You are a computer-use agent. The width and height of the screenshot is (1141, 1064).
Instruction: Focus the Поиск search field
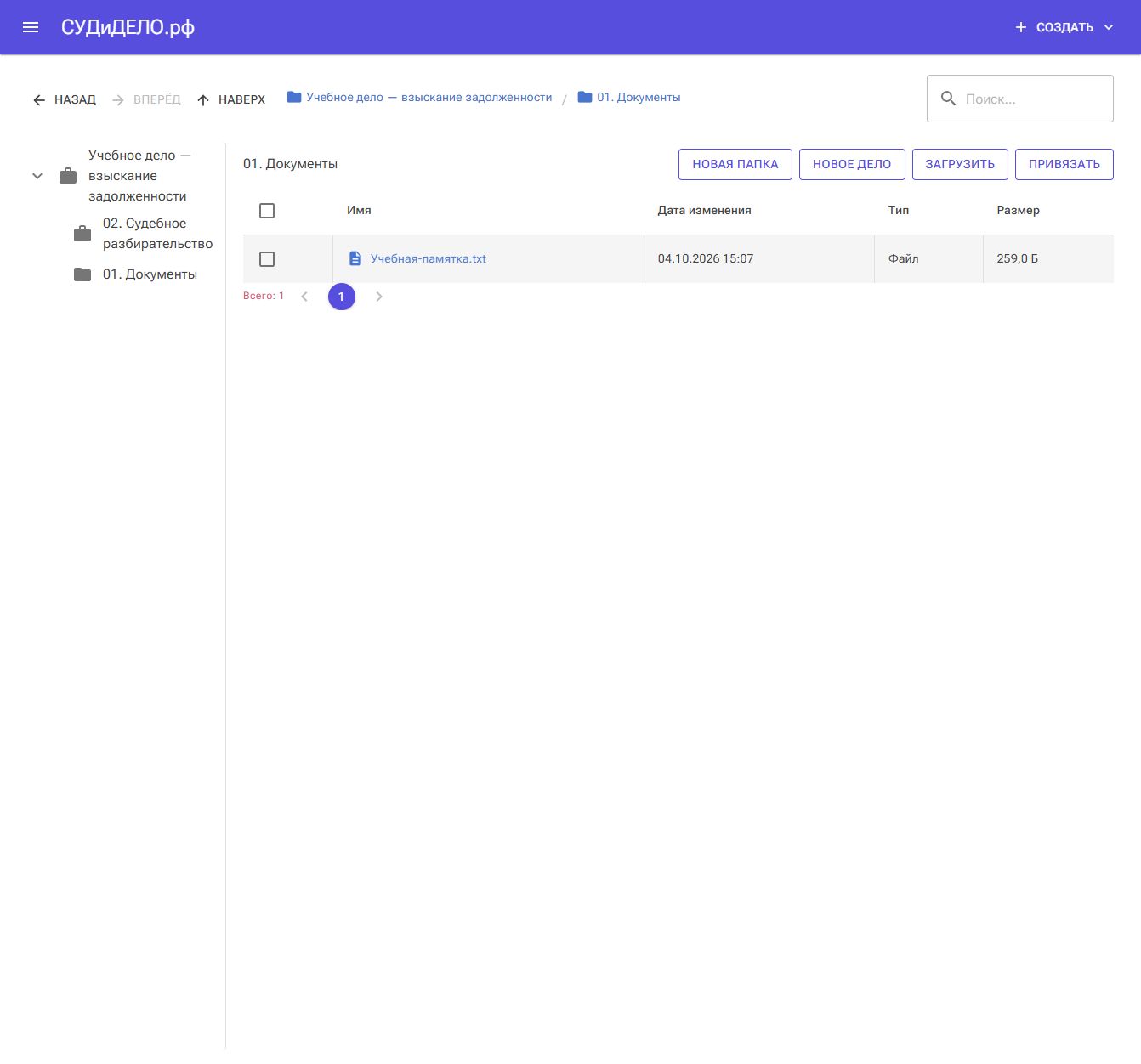[x=1020, y=99]
